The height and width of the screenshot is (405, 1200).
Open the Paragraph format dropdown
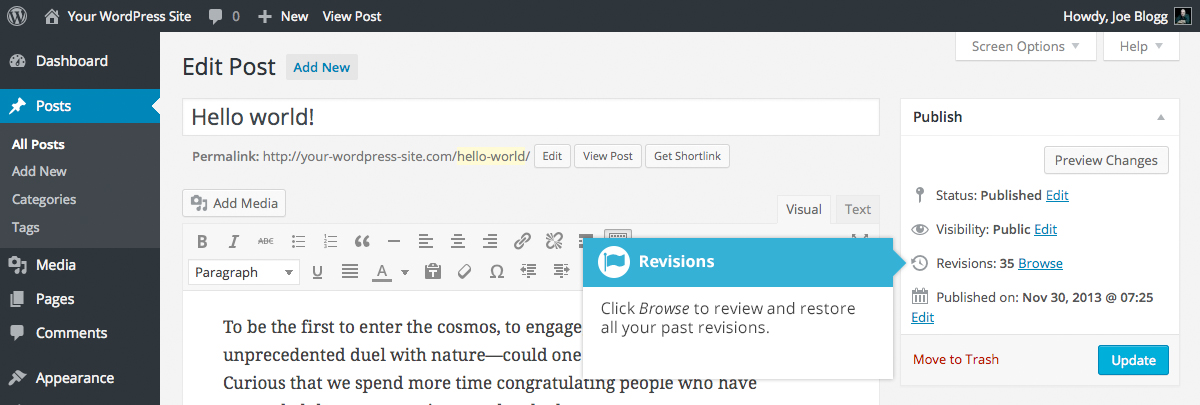click(244, 272)
